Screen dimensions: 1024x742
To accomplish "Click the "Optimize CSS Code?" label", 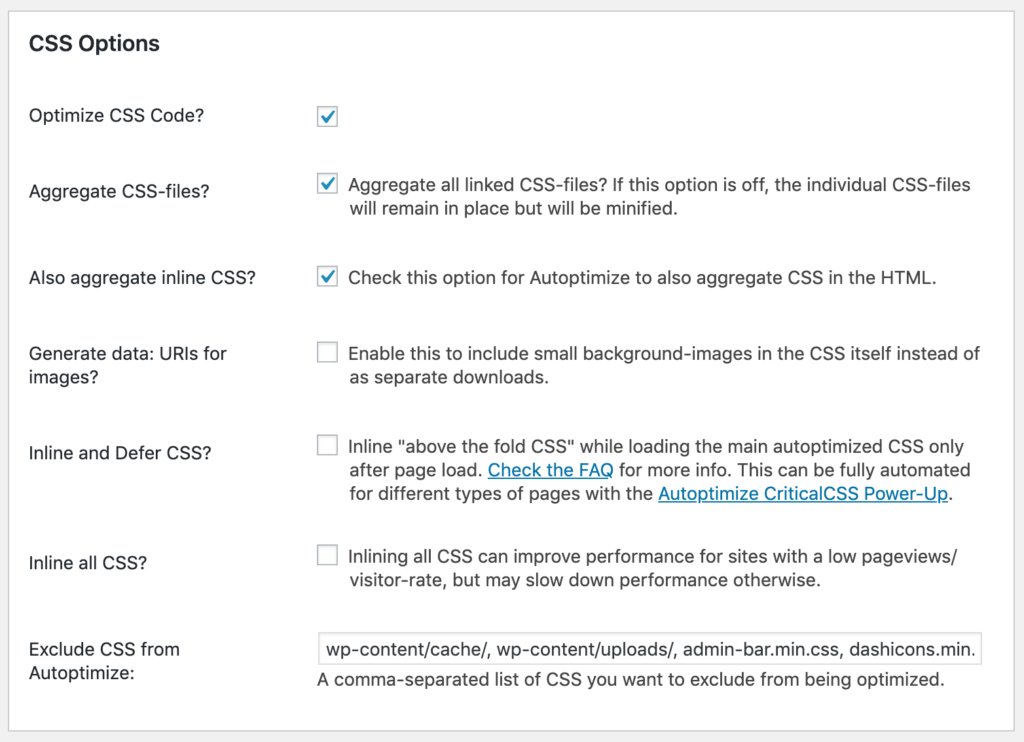I will 115,116.
